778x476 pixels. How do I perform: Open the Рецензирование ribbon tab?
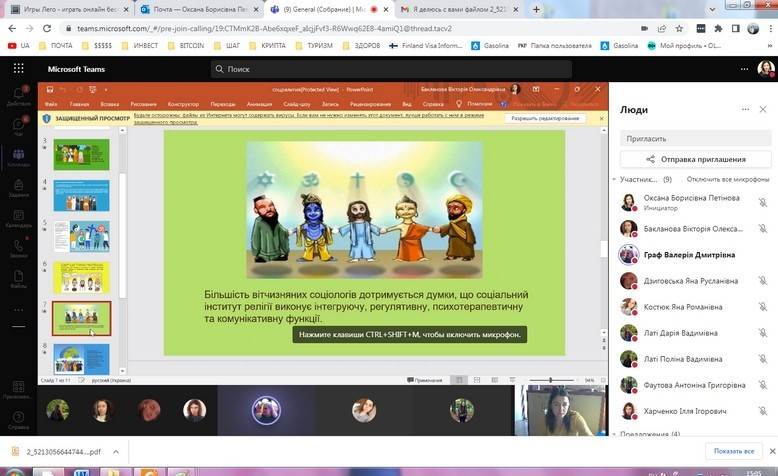click(x=370, y=104)
